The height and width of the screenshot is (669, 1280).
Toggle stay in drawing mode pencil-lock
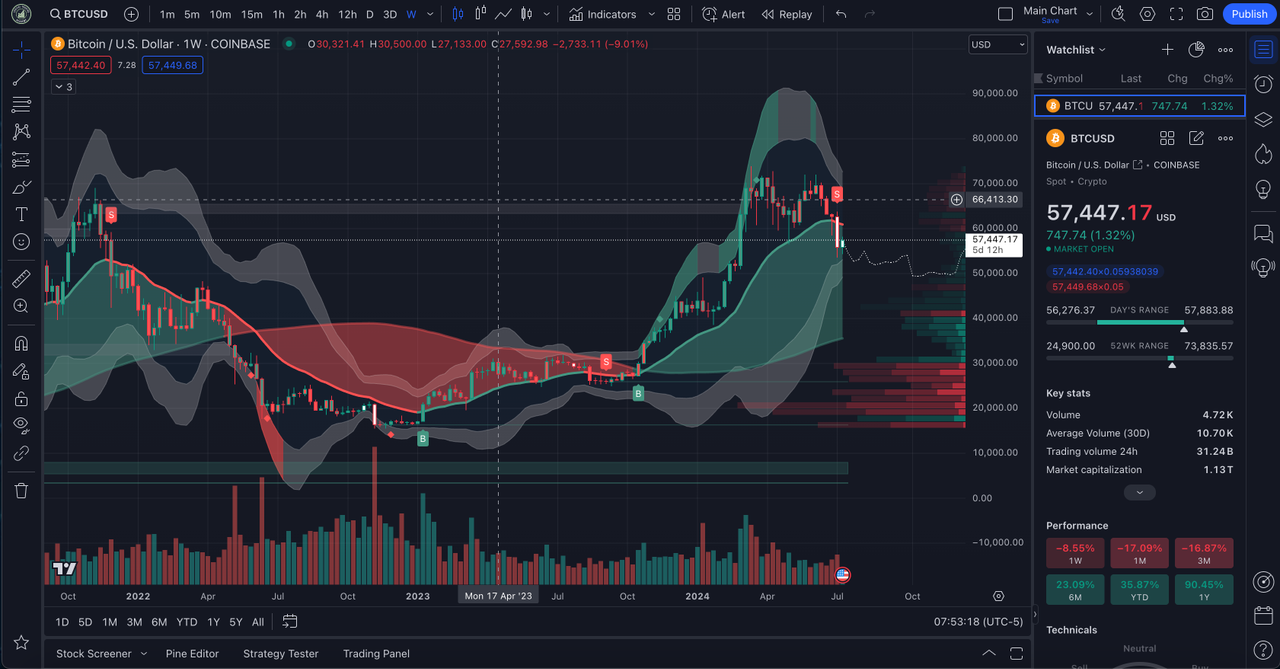[x=21, y=371]
